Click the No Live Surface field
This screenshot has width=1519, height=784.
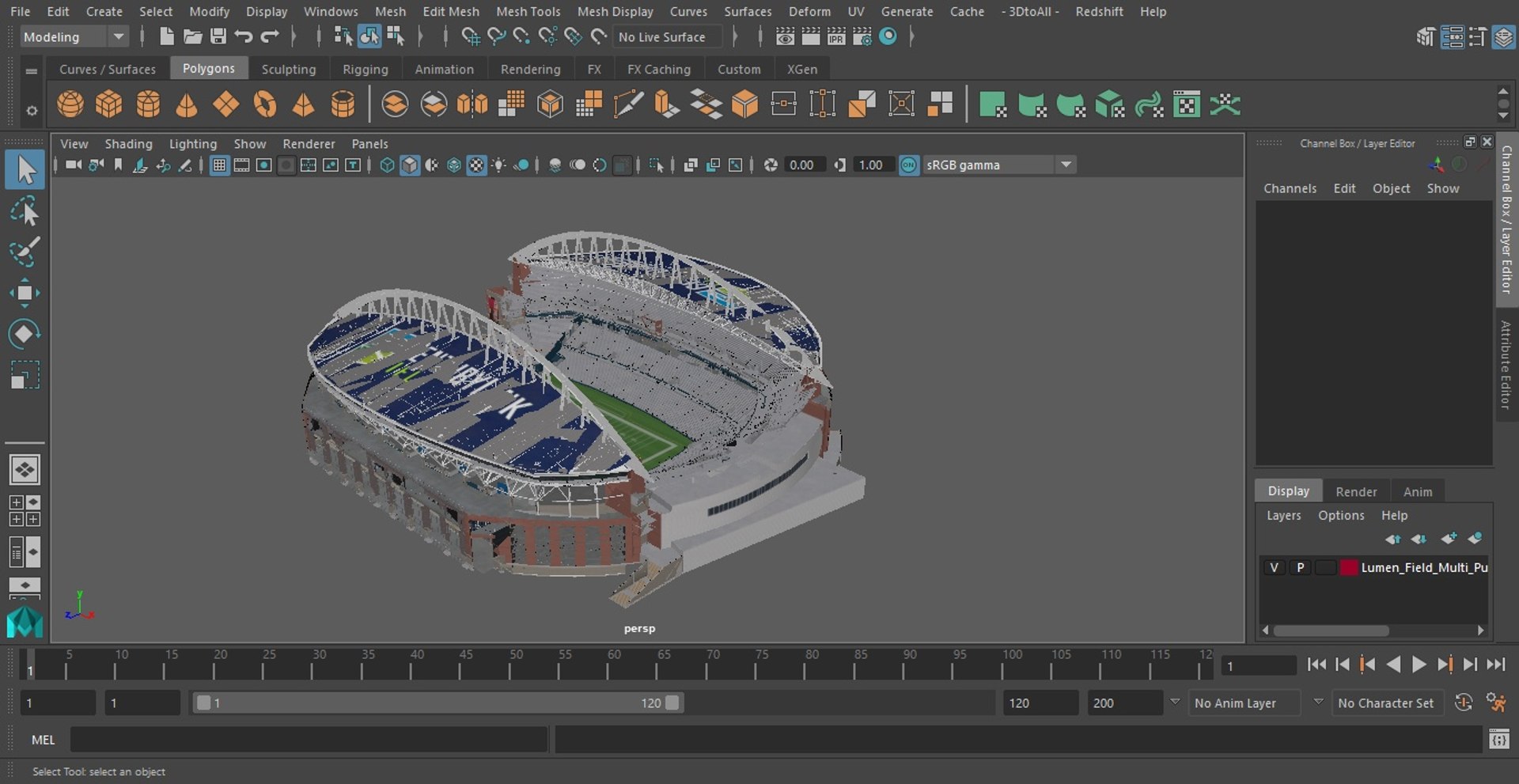coord(669,36)
